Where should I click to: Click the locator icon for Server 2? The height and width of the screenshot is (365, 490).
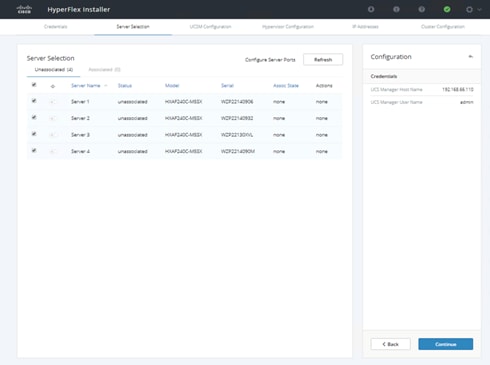click(x=53, y=118)
